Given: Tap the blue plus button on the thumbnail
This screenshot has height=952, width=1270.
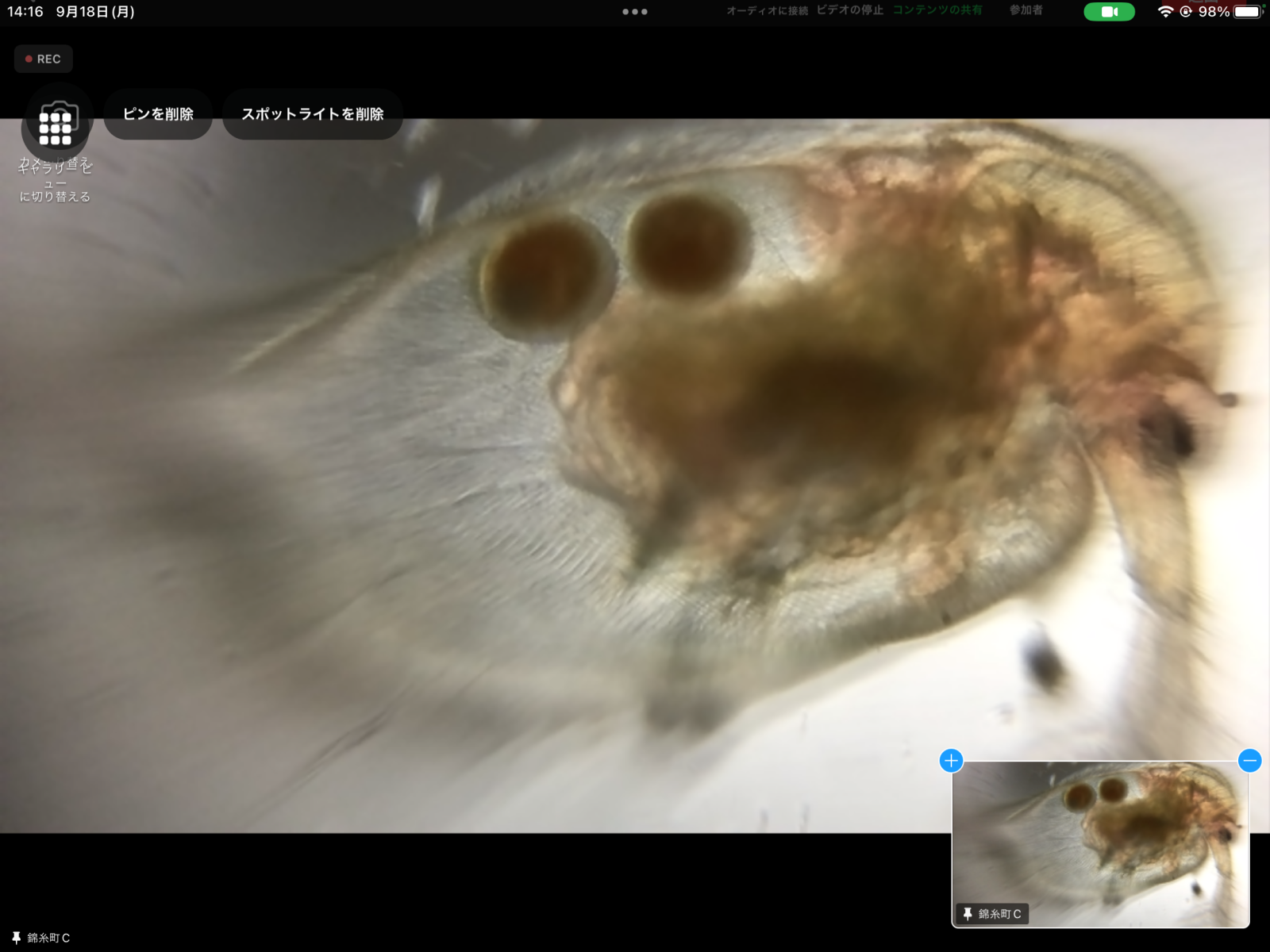Looking at the screenshot, I should (951, 761).
